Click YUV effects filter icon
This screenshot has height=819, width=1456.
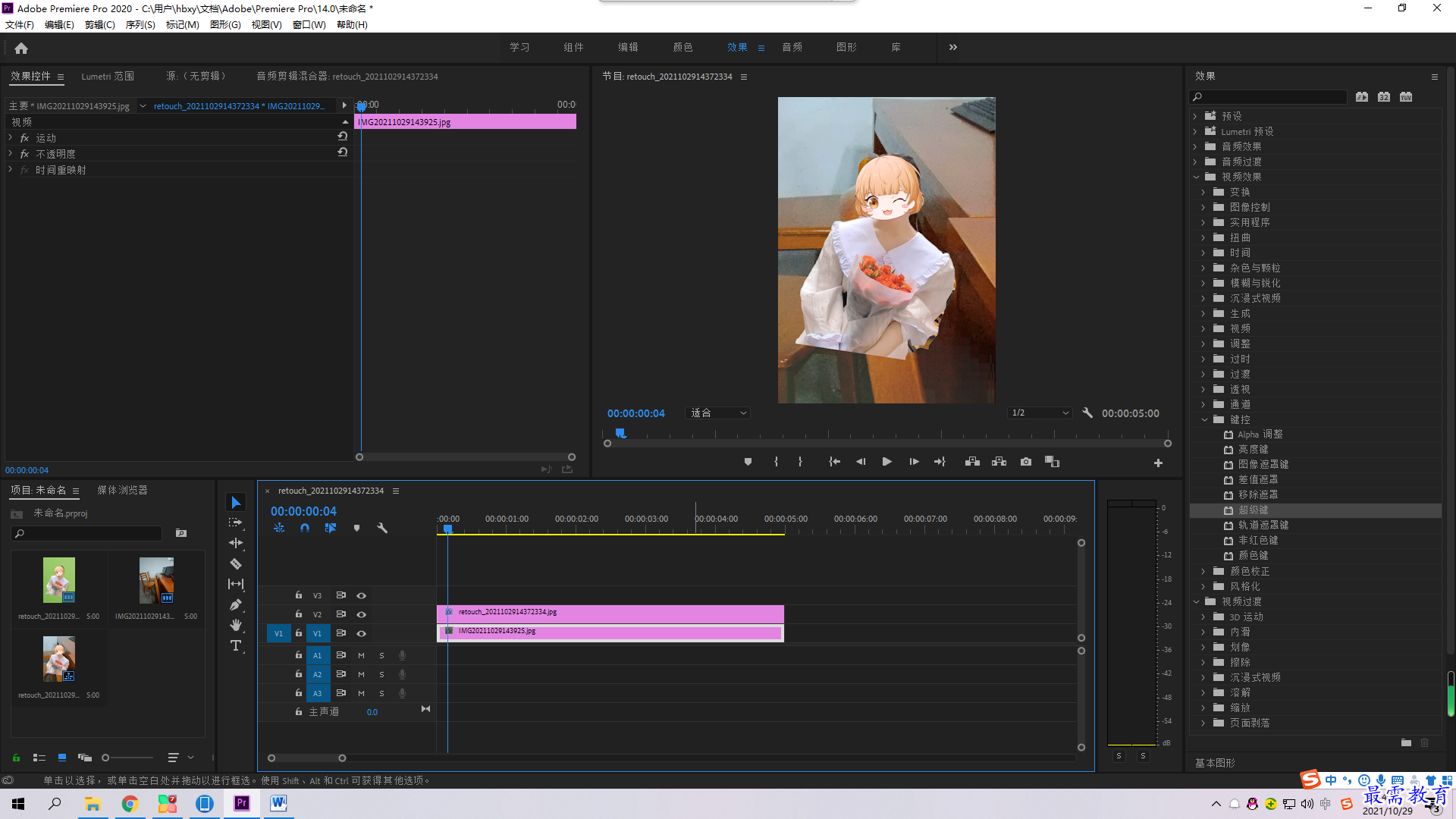tap(1406, 97)
